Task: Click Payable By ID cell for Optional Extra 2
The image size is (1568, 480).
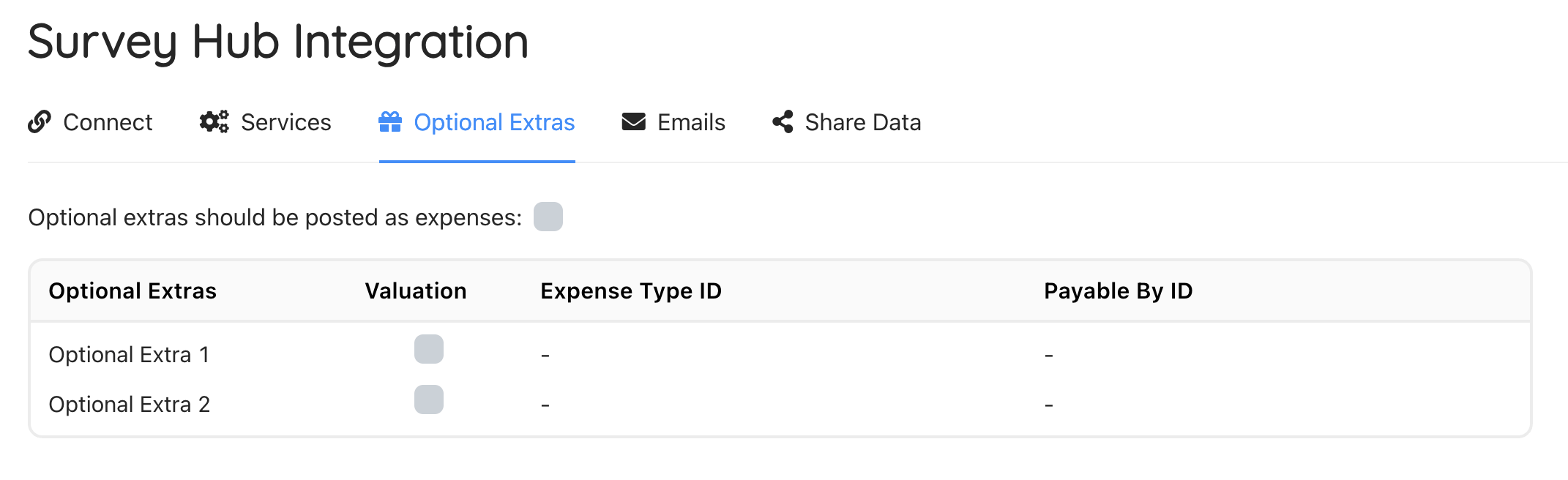Action: coord(1049,405)
